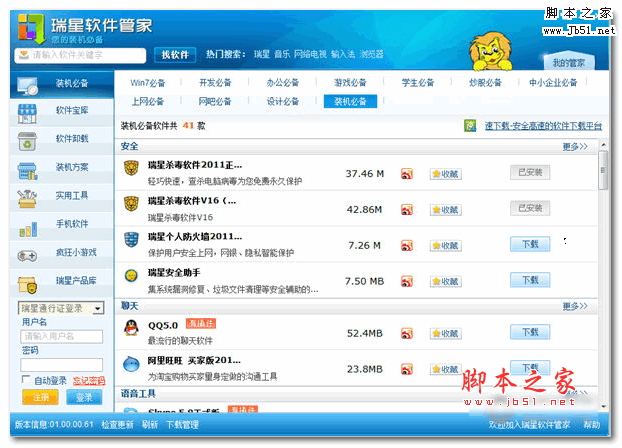The height and width of the screenshot is (448, 622).
Task: Open 装机必备 in the sidebar
Action: [62, 85]
